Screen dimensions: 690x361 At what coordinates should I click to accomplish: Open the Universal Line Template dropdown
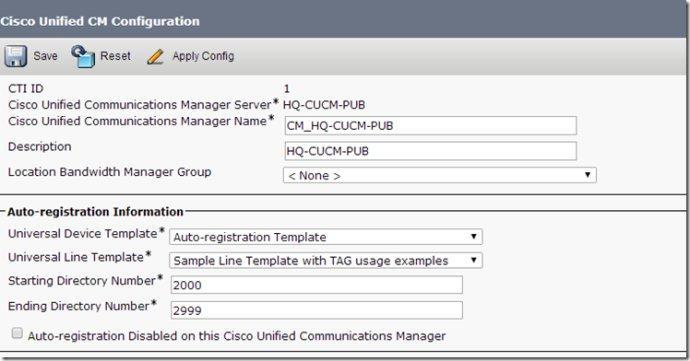coord(326,260)
